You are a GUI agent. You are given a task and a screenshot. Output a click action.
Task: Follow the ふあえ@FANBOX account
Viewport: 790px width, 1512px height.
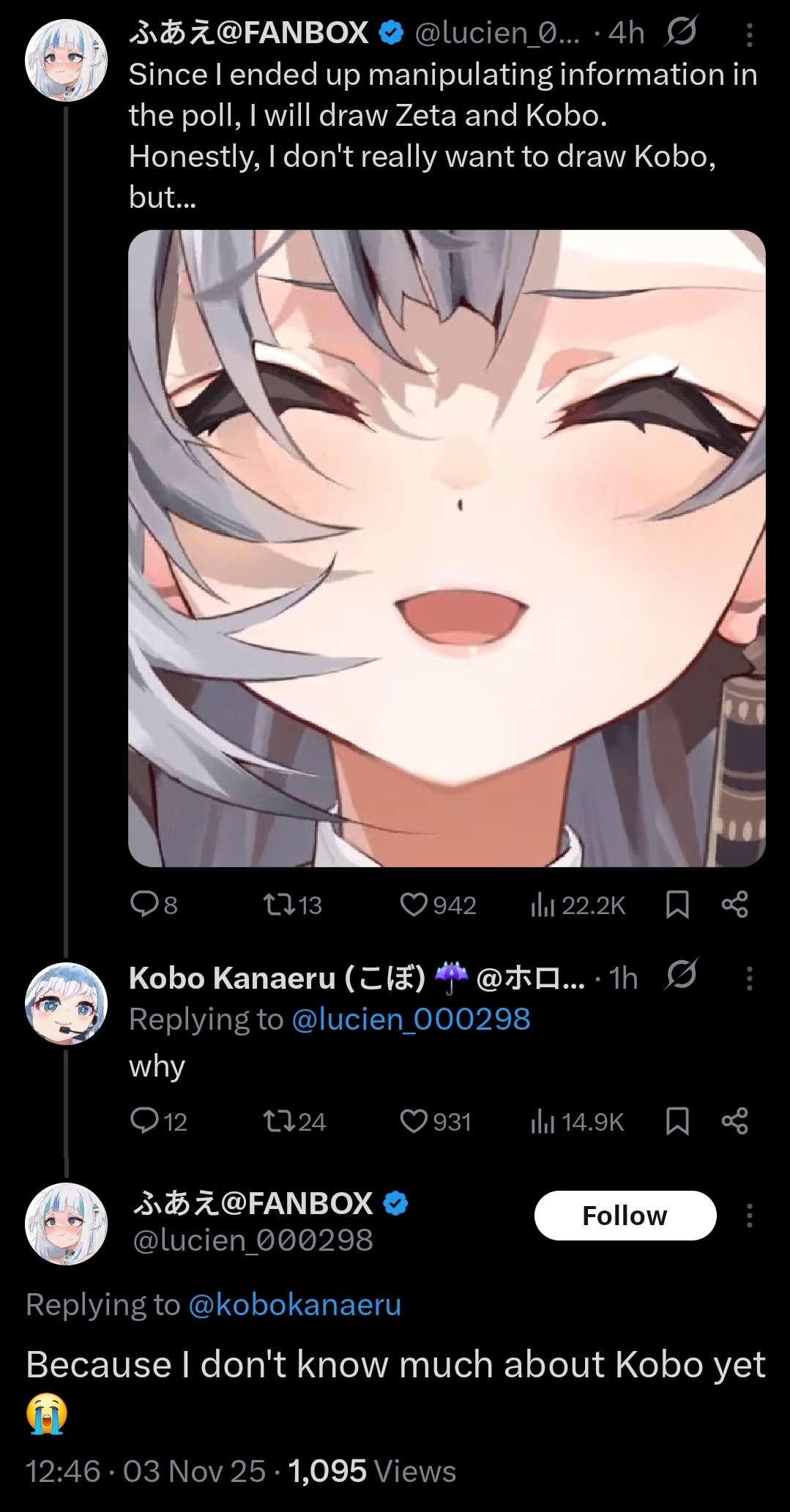[x=625, y=1216]
